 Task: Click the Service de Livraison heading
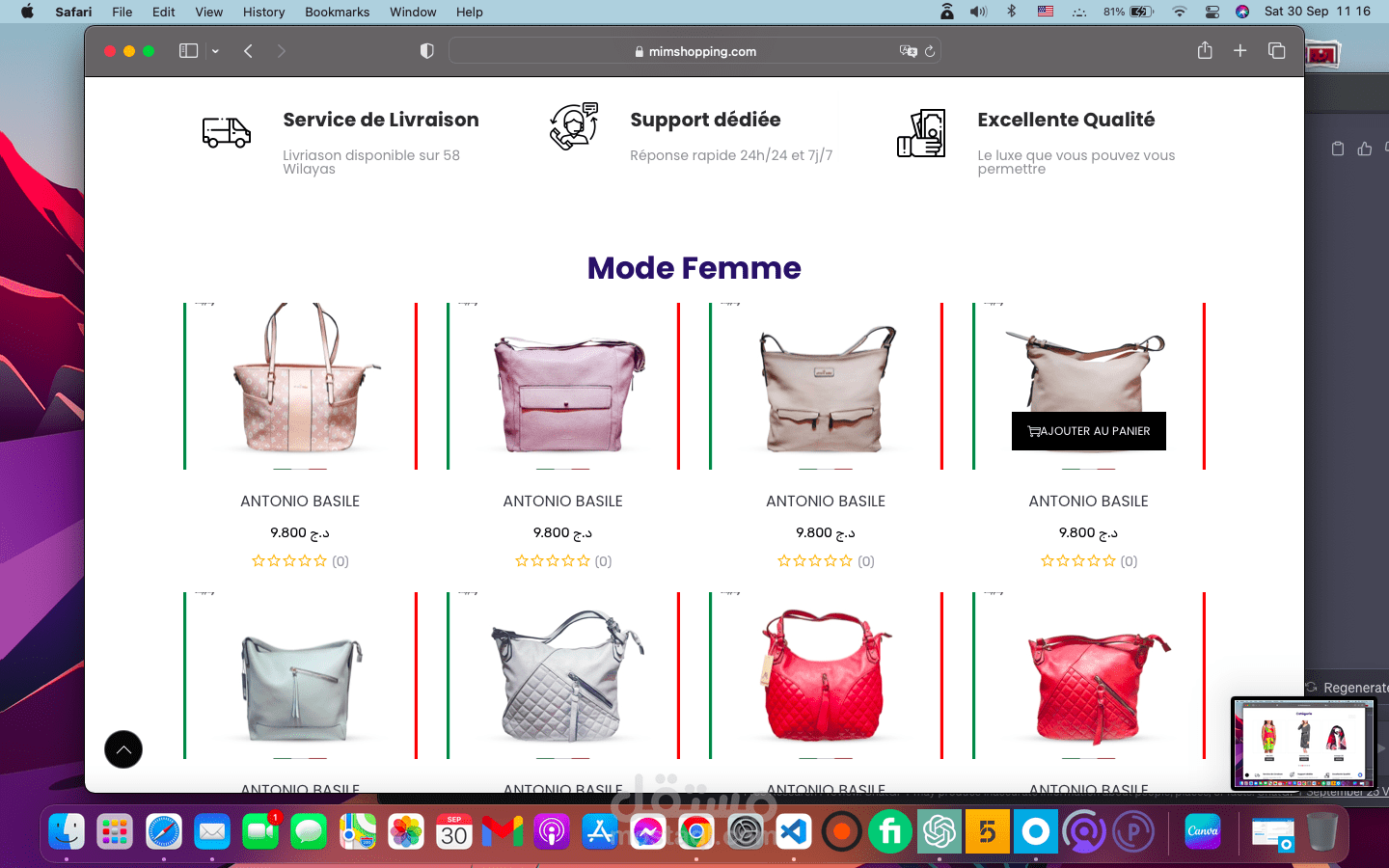[x=381, y=120]
